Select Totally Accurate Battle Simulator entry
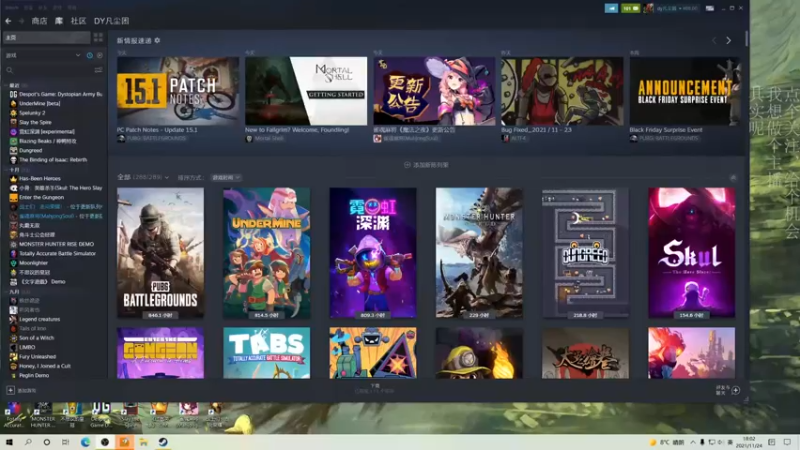This screenshot has height=450, width=800. (x=53, y=254)
